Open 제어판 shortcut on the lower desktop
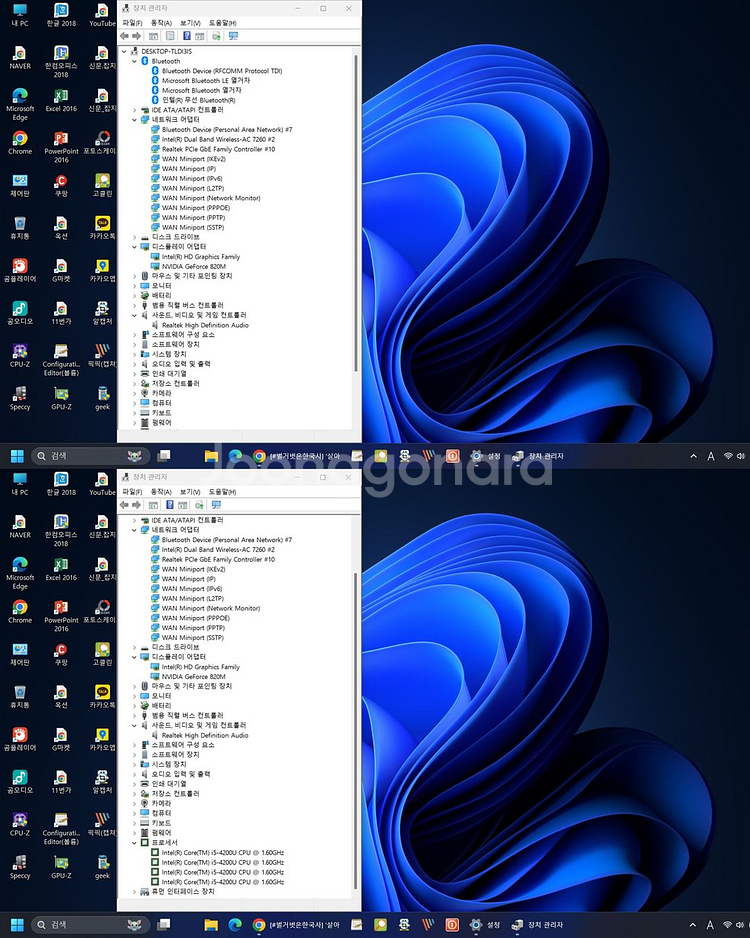750x938 pixels. (20, 654)
